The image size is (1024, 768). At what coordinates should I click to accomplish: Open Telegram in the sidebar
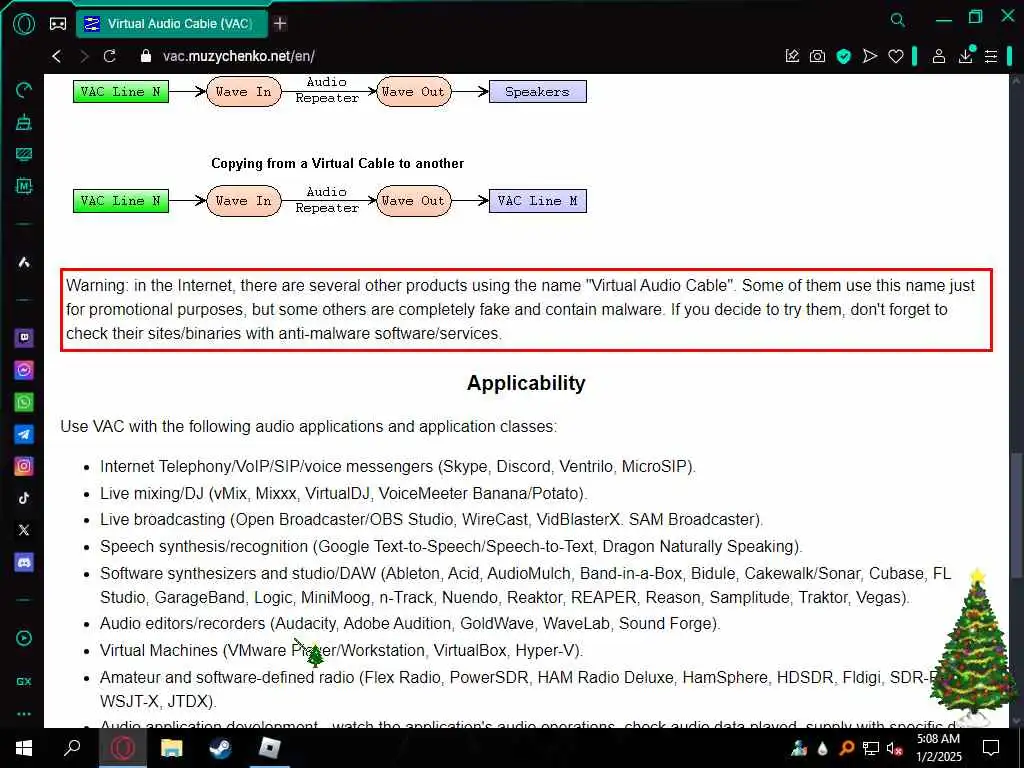coord(24,434)
